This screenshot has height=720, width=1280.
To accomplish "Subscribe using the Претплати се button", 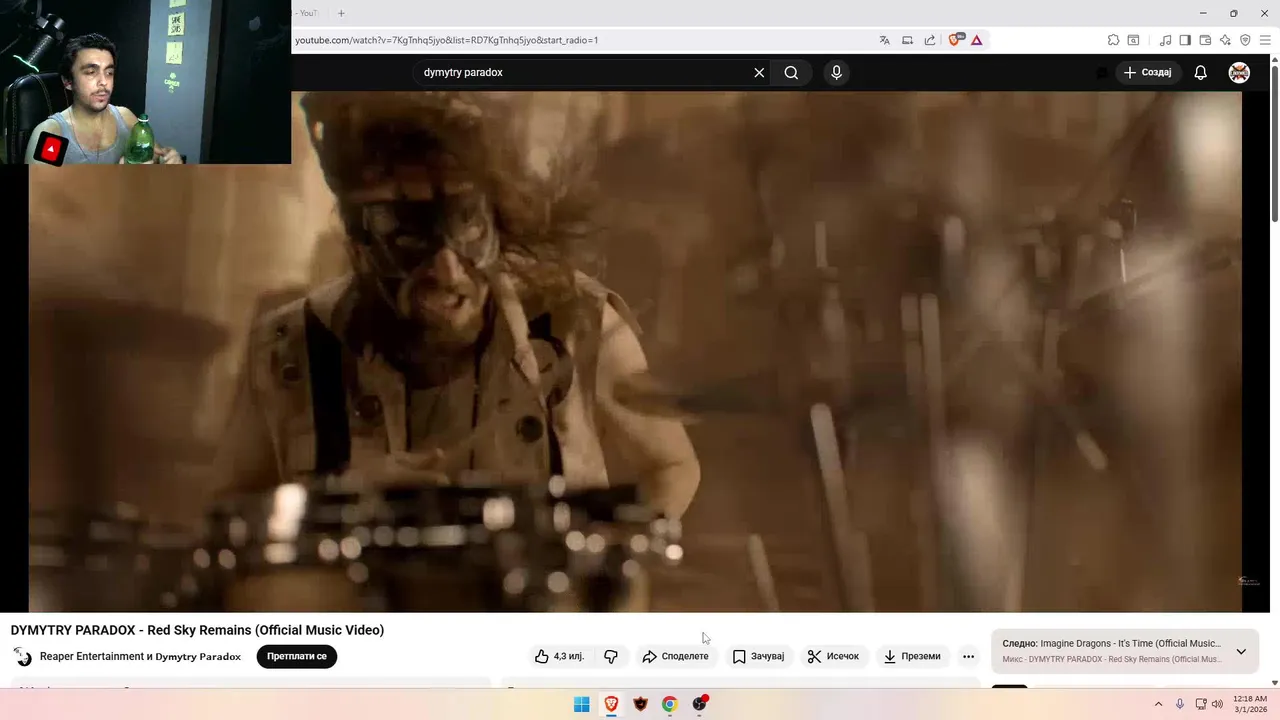I will 297,656.
